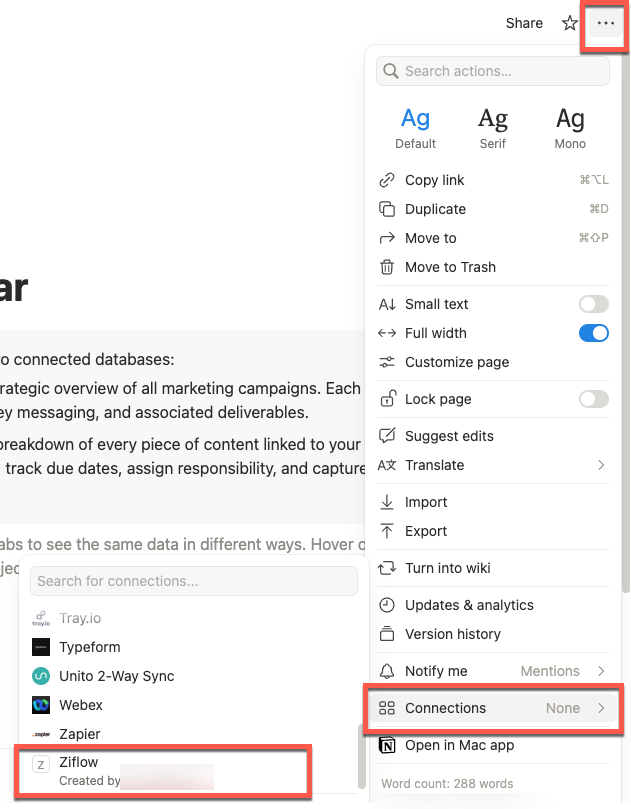Select Version history from menu
631x809 pixels.
click(x=452, y=634)
